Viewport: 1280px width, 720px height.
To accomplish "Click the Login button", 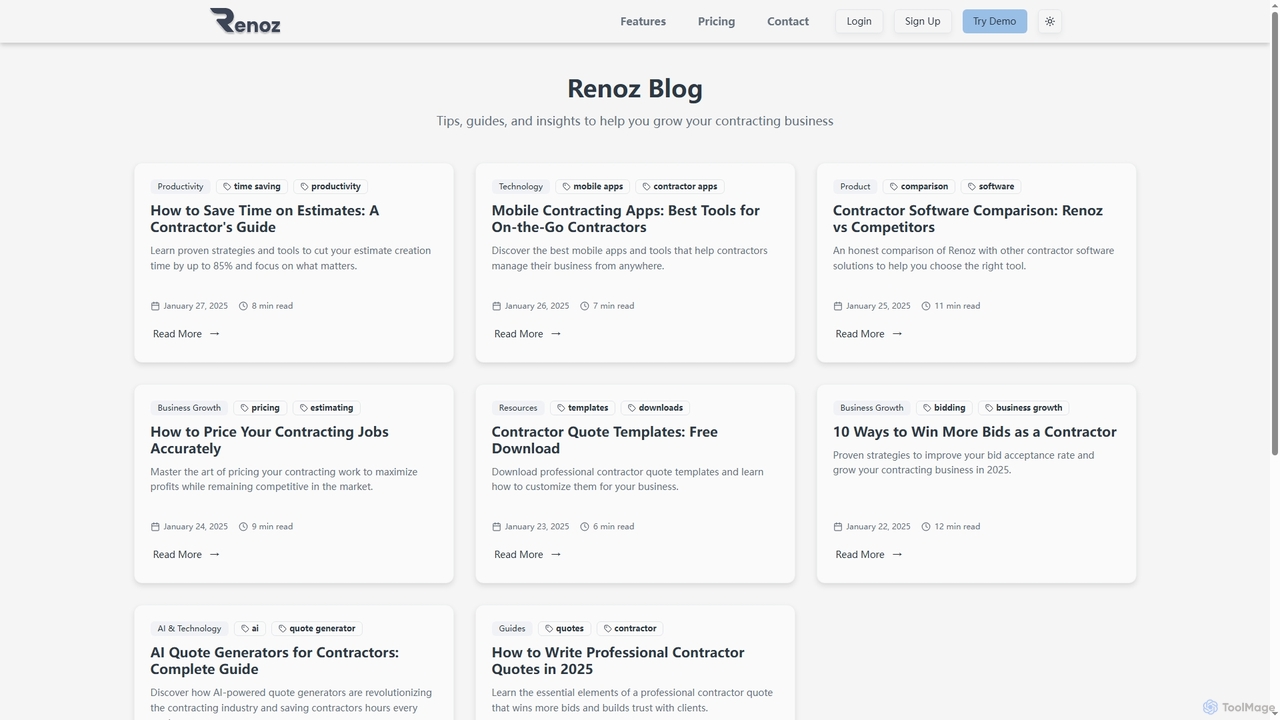I will [x=859, y=21].
